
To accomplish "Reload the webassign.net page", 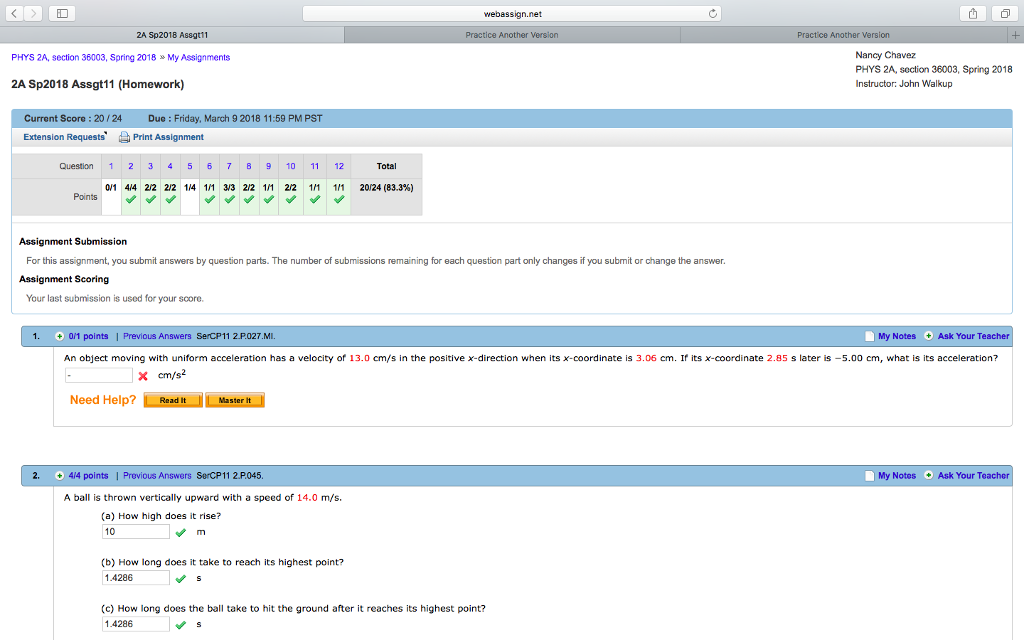I will click(x=712, y=13).
